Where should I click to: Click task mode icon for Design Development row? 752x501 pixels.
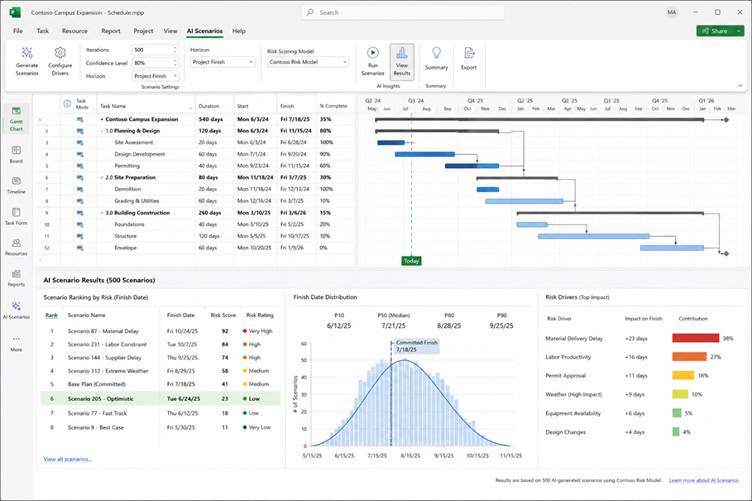pos(80,154)
